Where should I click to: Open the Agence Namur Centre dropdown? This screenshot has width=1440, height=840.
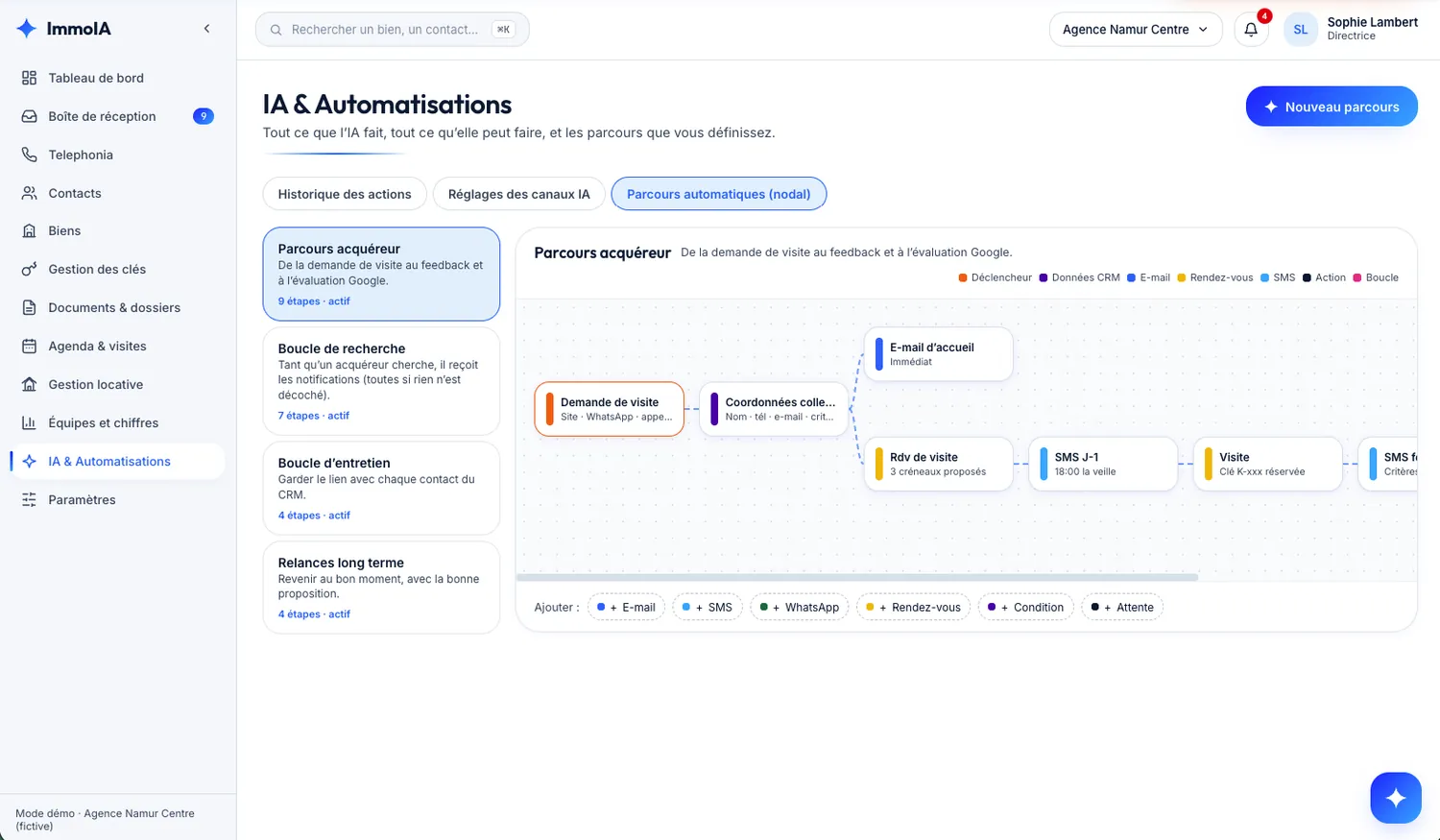coord(1136,30)
